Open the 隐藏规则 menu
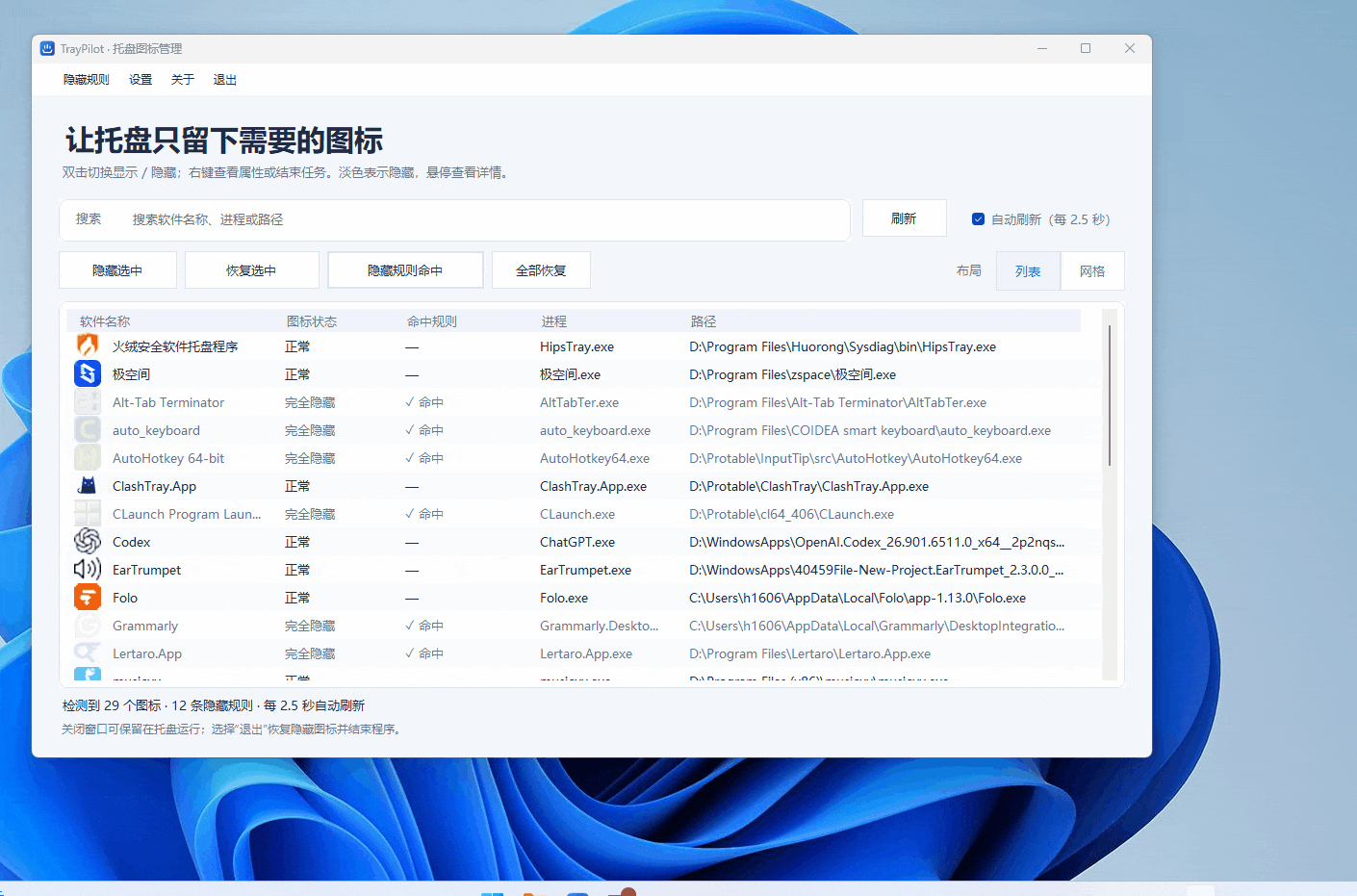The image size is (1357, 896). (x=87, y=80)
